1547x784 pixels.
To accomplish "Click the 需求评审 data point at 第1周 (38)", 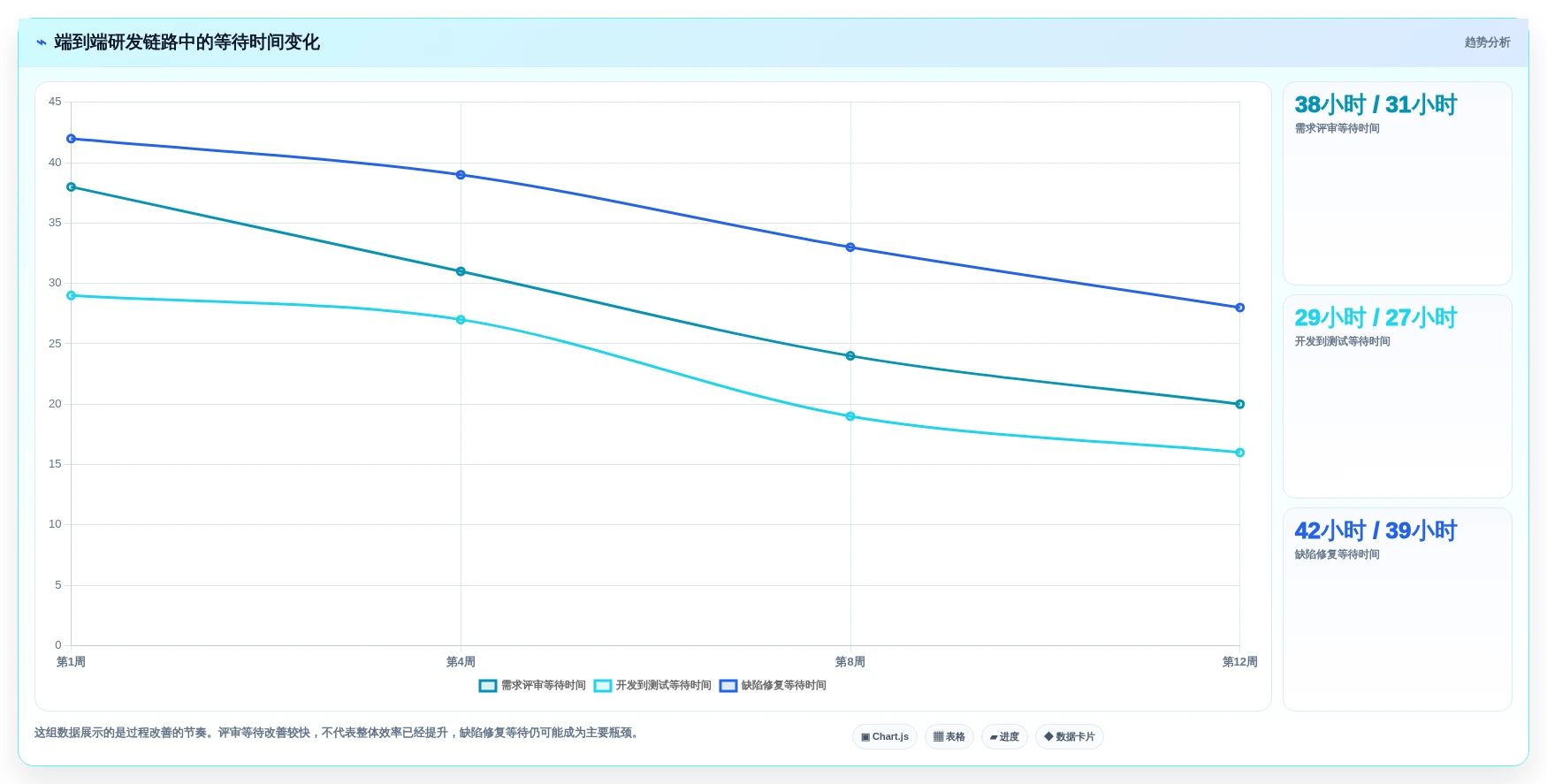I will click(72, 187).
